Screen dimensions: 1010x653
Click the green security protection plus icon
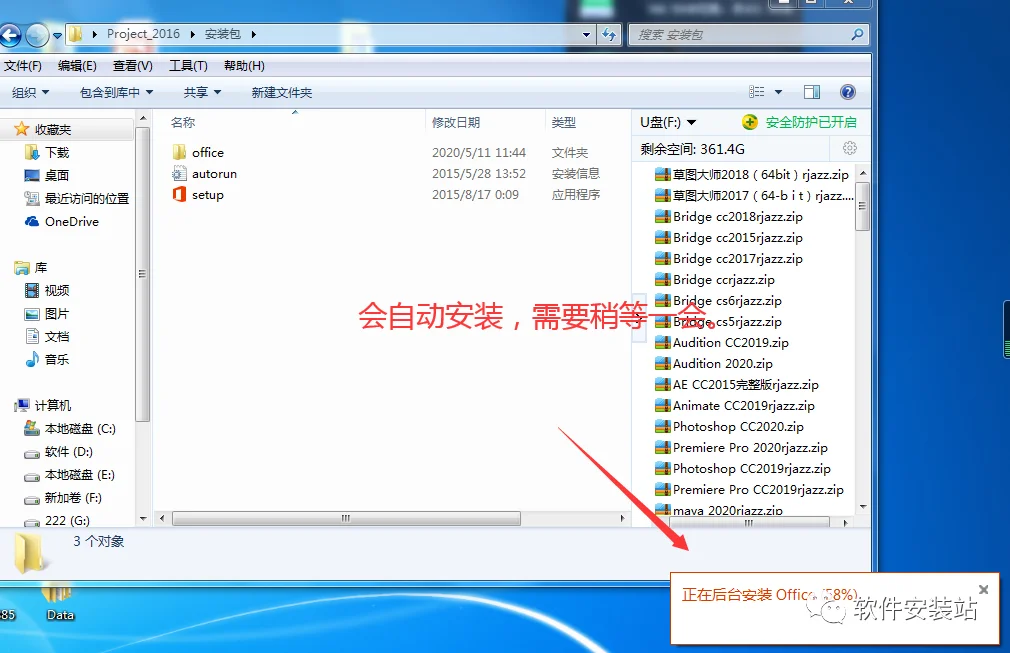point(750,122)
